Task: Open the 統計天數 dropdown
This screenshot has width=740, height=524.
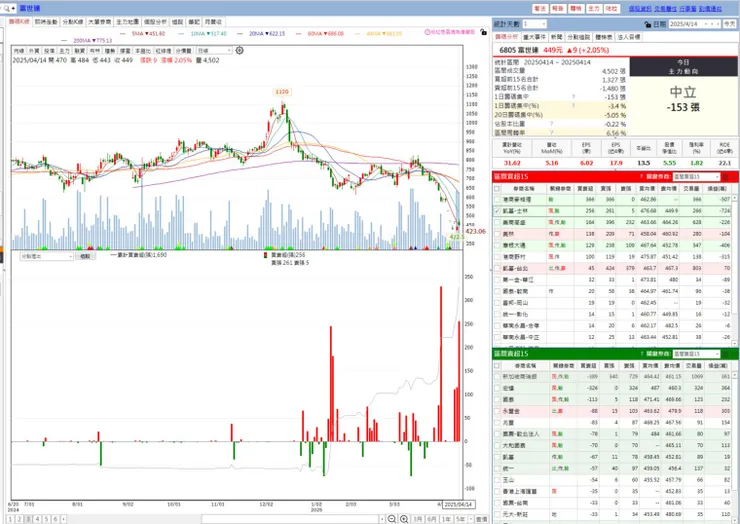Action: [x=534, y=24]
